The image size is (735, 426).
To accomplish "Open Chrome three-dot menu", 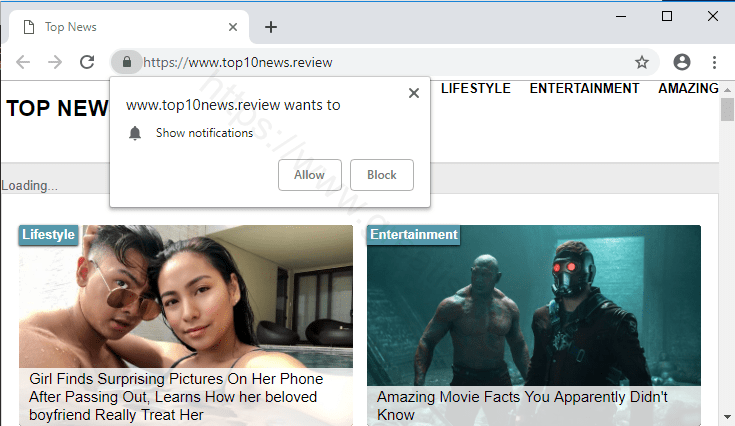I will [714, 62].
